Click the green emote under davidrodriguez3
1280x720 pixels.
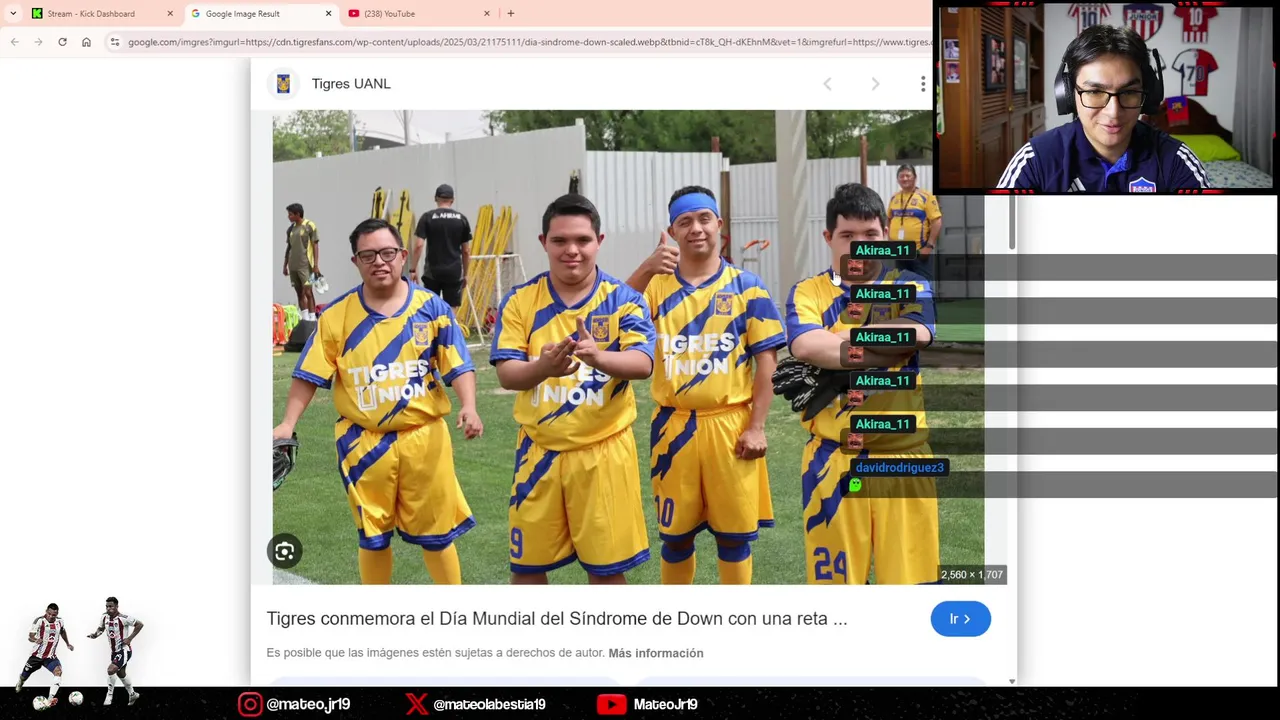(855, 485)
